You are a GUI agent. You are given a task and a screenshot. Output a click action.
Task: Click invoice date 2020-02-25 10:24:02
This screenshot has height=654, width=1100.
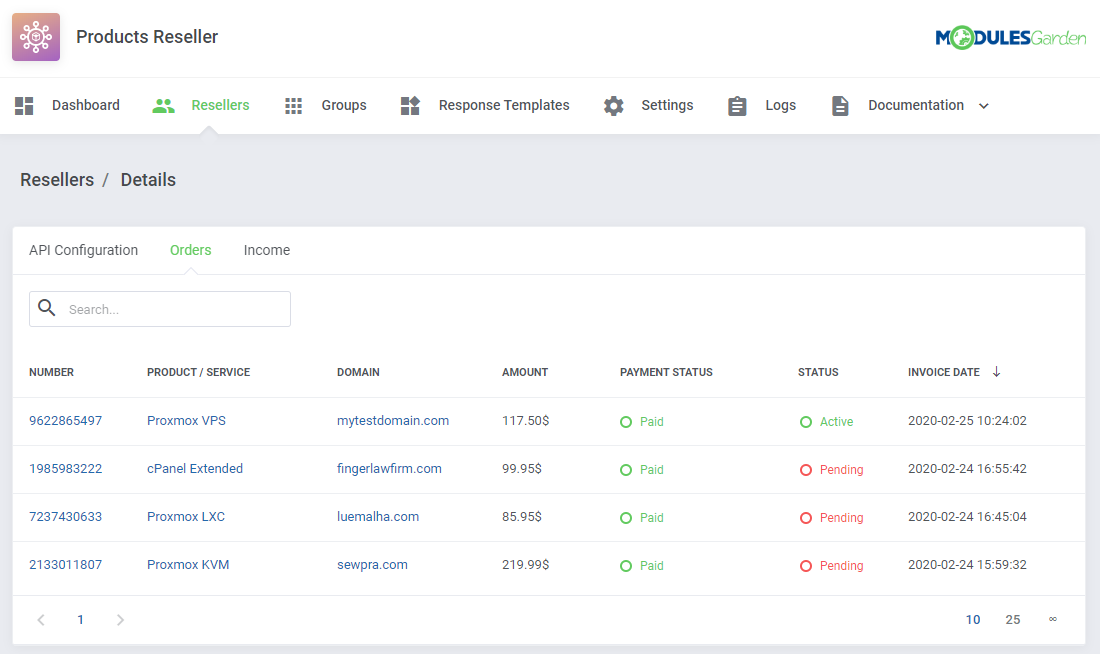tap(967, 421)
